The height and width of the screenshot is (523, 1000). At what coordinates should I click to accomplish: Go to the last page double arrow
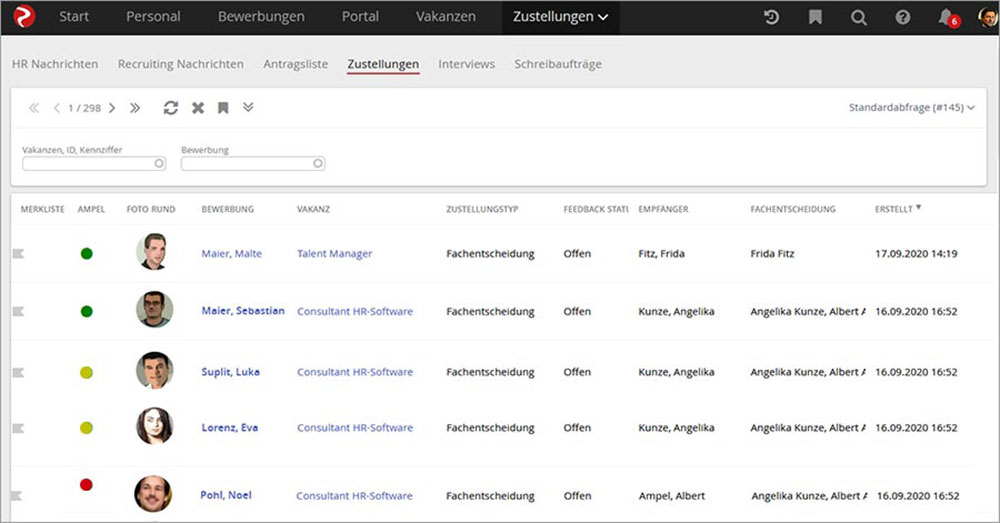135,108
